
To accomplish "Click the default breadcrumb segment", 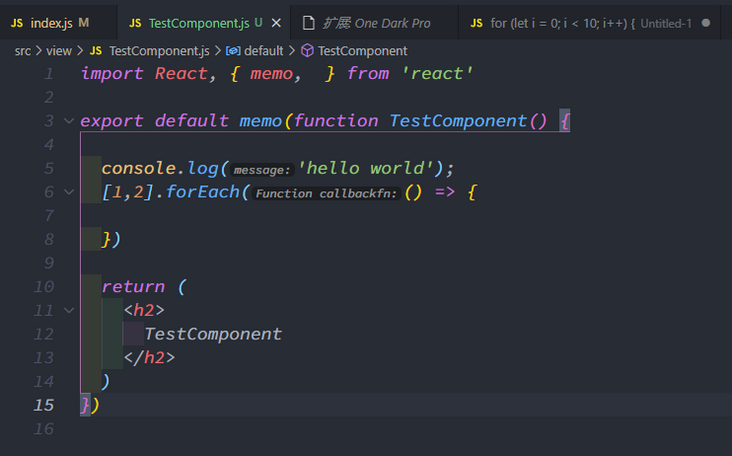I will [264, 51].
